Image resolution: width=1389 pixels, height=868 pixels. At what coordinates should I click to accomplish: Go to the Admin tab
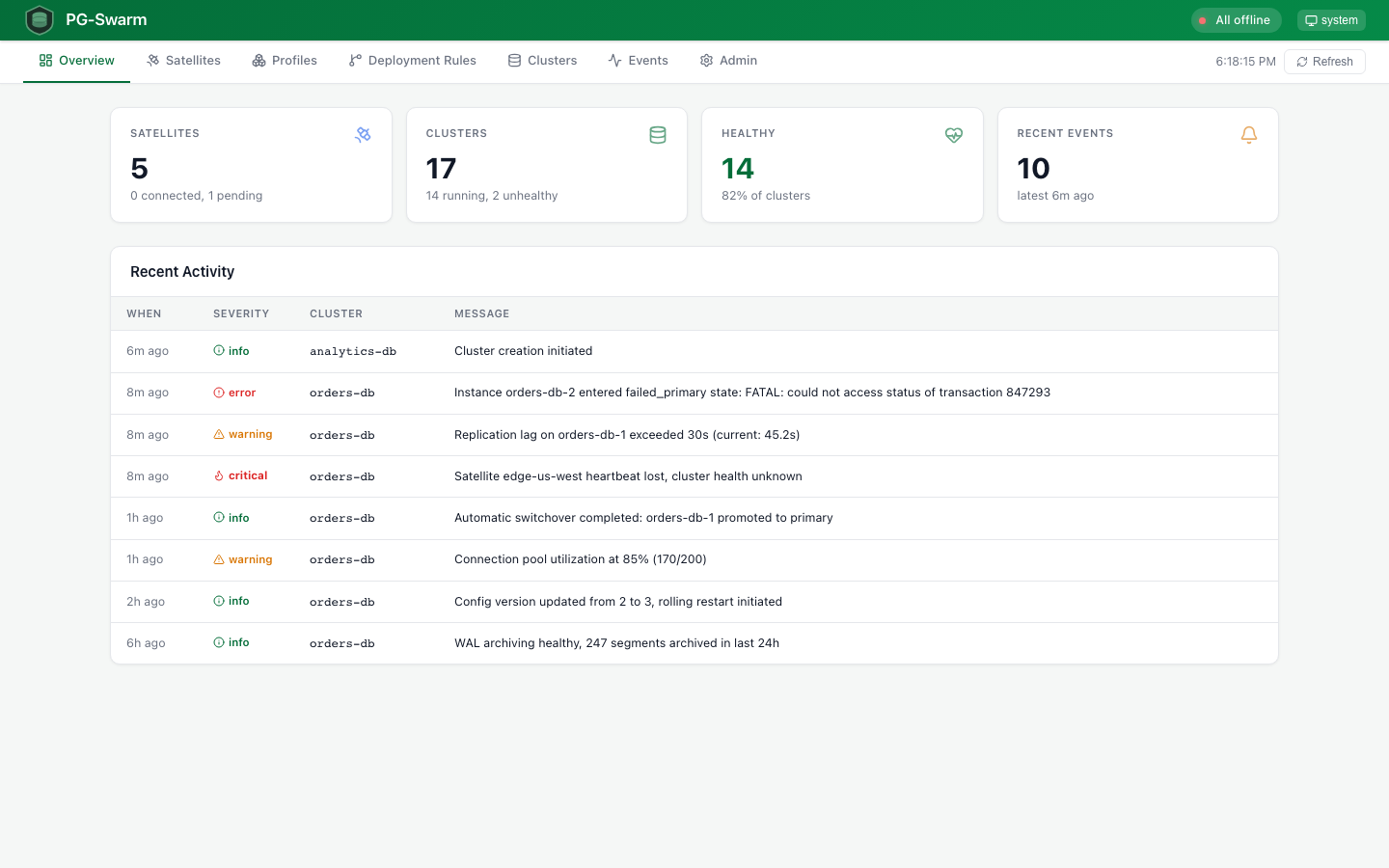(728, 61)
